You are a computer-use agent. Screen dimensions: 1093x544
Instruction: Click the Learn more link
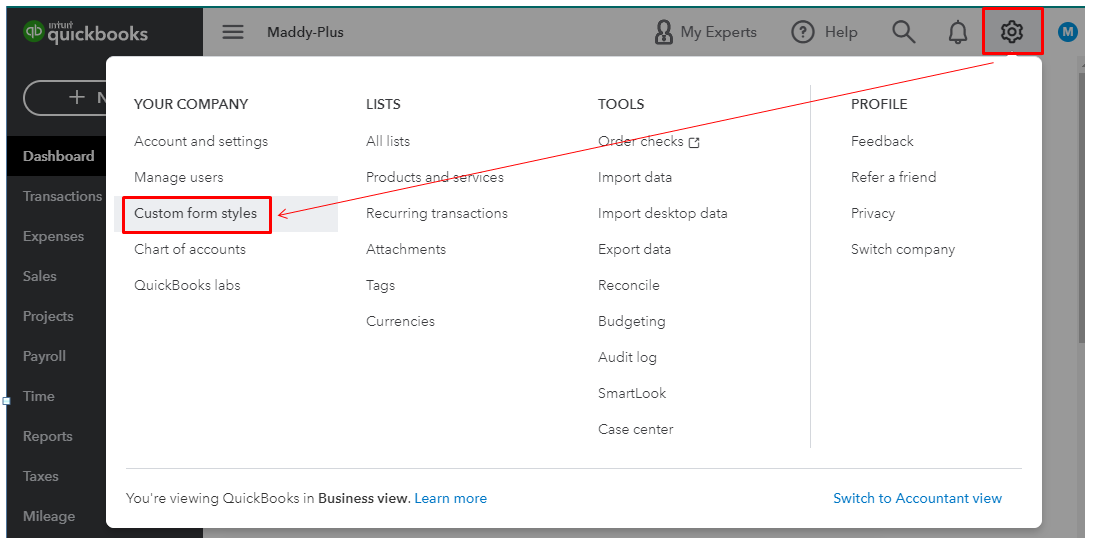pos(451,498)
